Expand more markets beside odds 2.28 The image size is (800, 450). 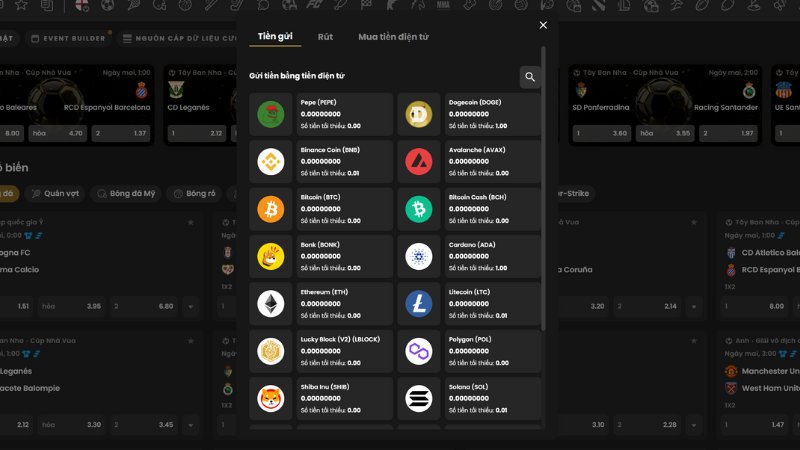694,425
